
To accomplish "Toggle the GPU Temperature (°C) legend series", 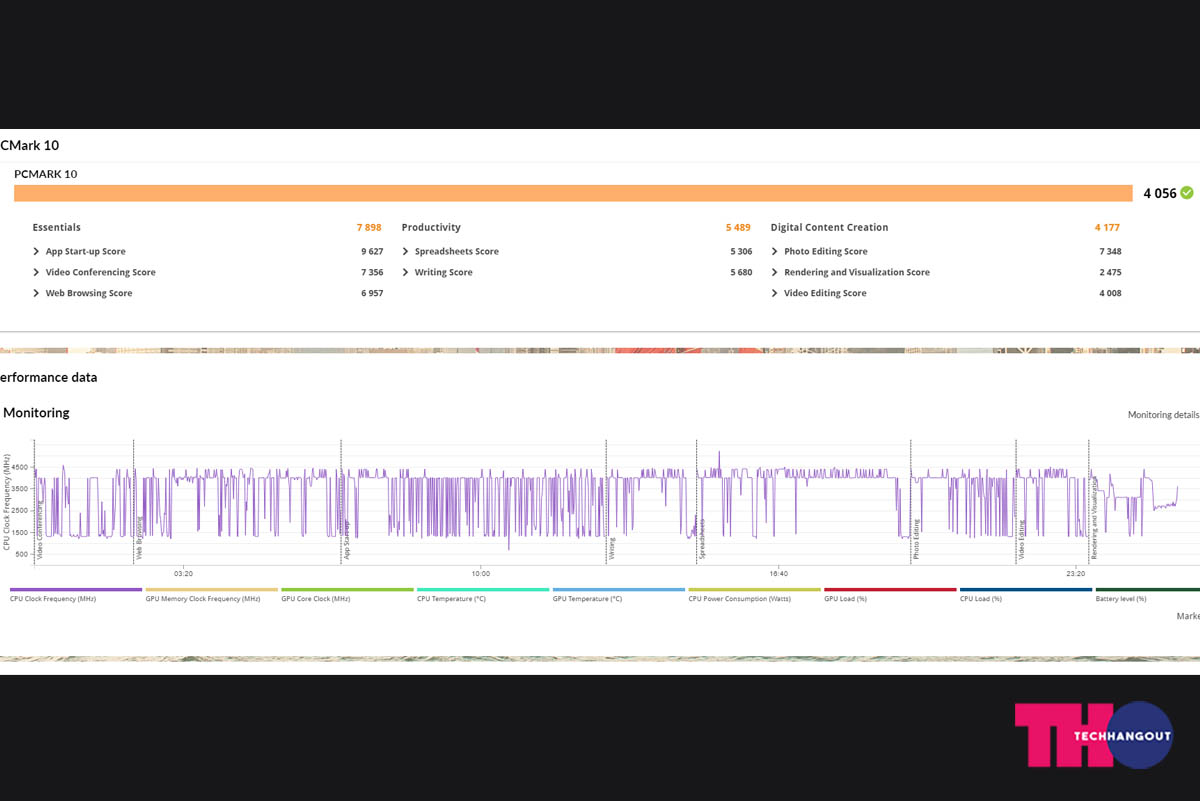I will click(x=619, y=595).
